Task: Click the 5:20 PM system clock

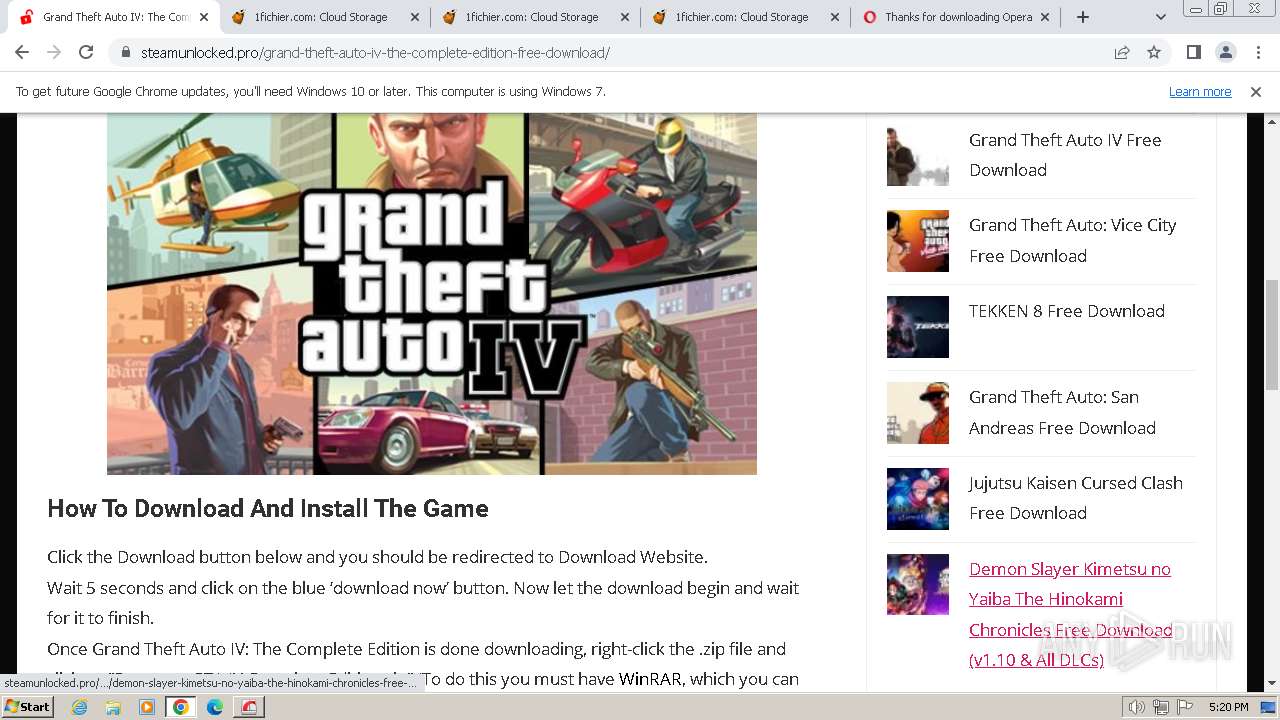Action: 1229,707
